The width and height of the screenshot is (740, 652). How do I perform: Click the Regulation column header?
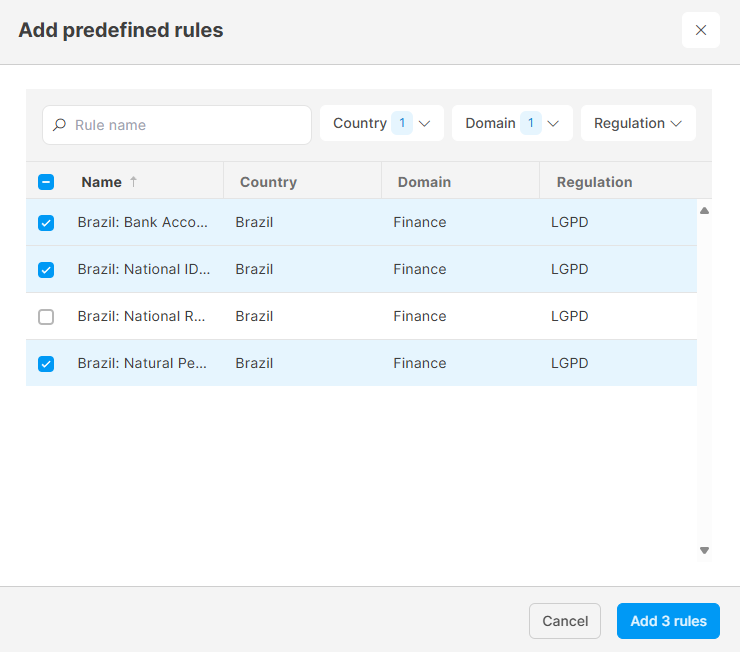pyautogui.click(x=594, y=182)
